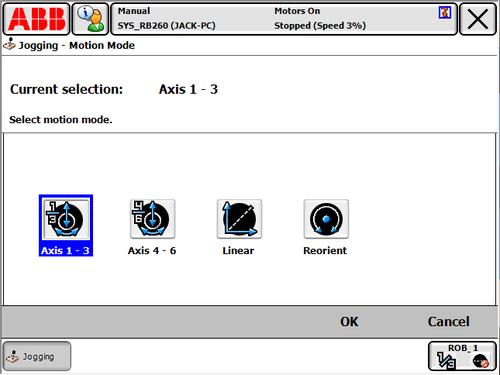The height and width of the screenshot is (375, 500).
Task: Cancel the motion mode selection
Action: click(x=448, y=322)
